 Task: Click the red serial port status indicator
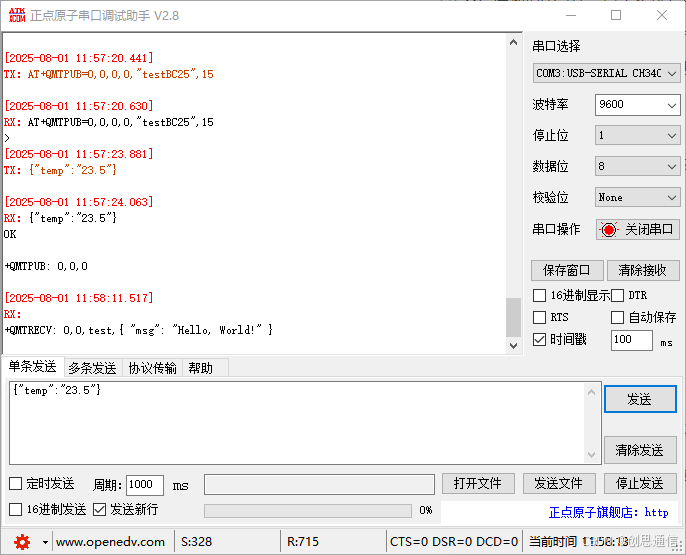pos(609,229)
